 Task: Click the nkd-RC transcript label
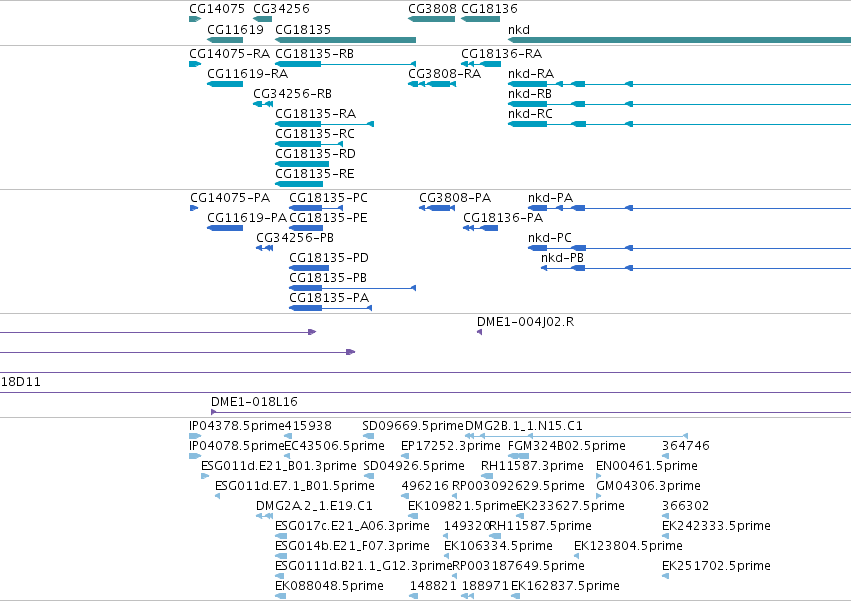530,114
